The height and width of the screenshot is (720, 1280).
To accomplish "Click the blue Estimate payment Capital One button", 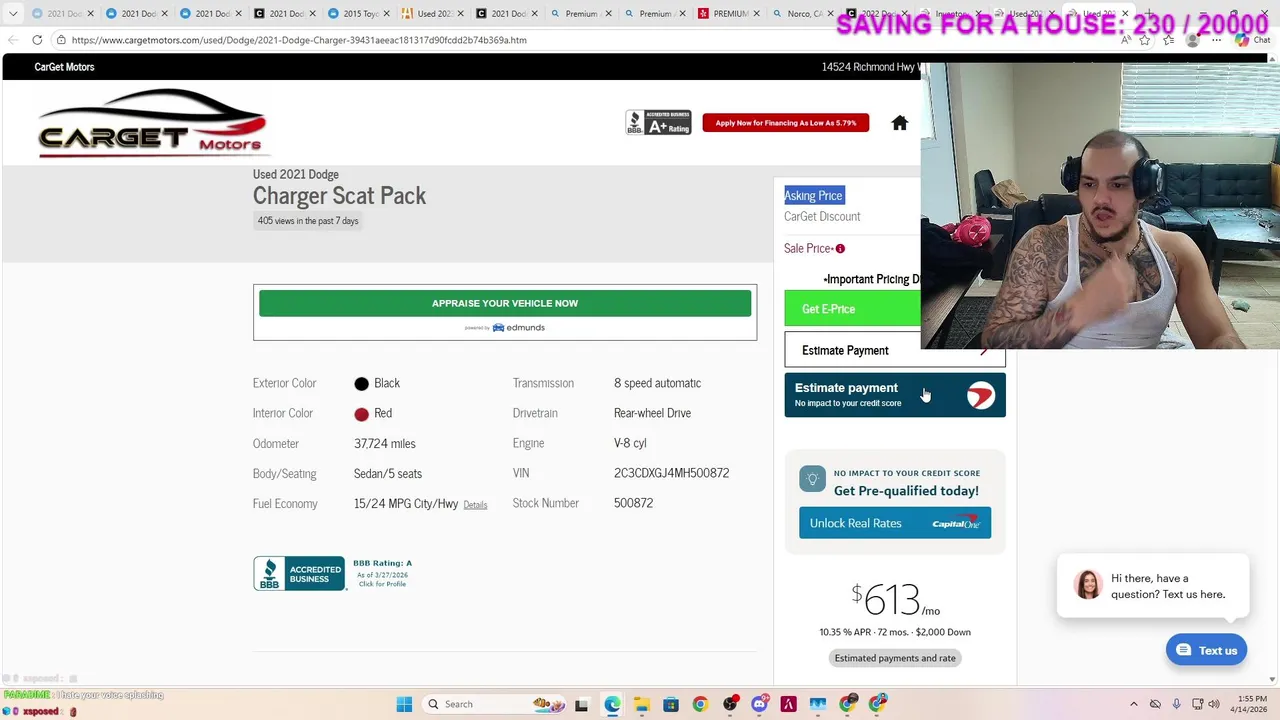I will pyautogui.click(x=895, y=395).
